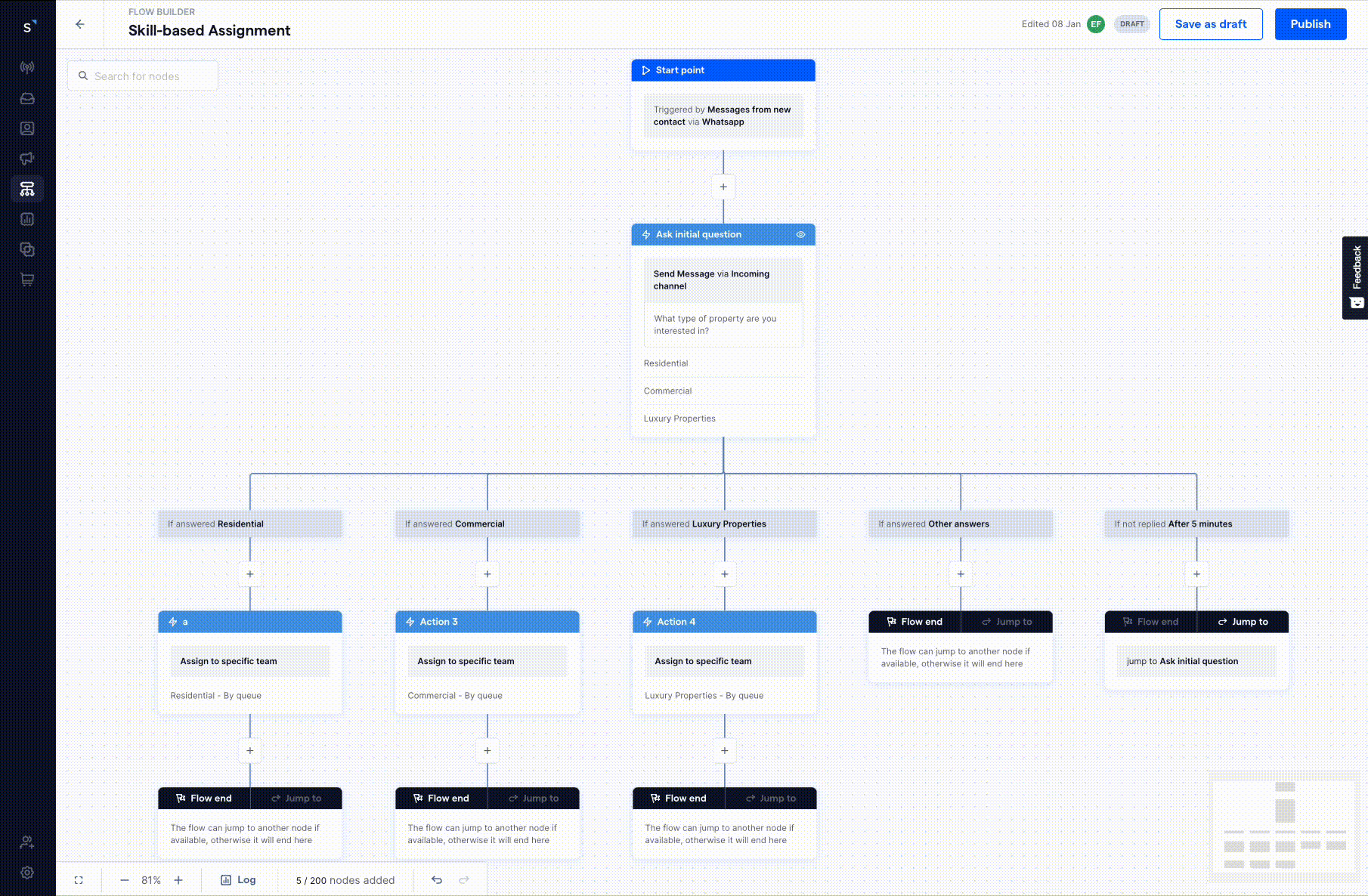Switch to Jump to on Action 4's Flow end
This screenshot has width=1368, height=896.
coord(772,798)
